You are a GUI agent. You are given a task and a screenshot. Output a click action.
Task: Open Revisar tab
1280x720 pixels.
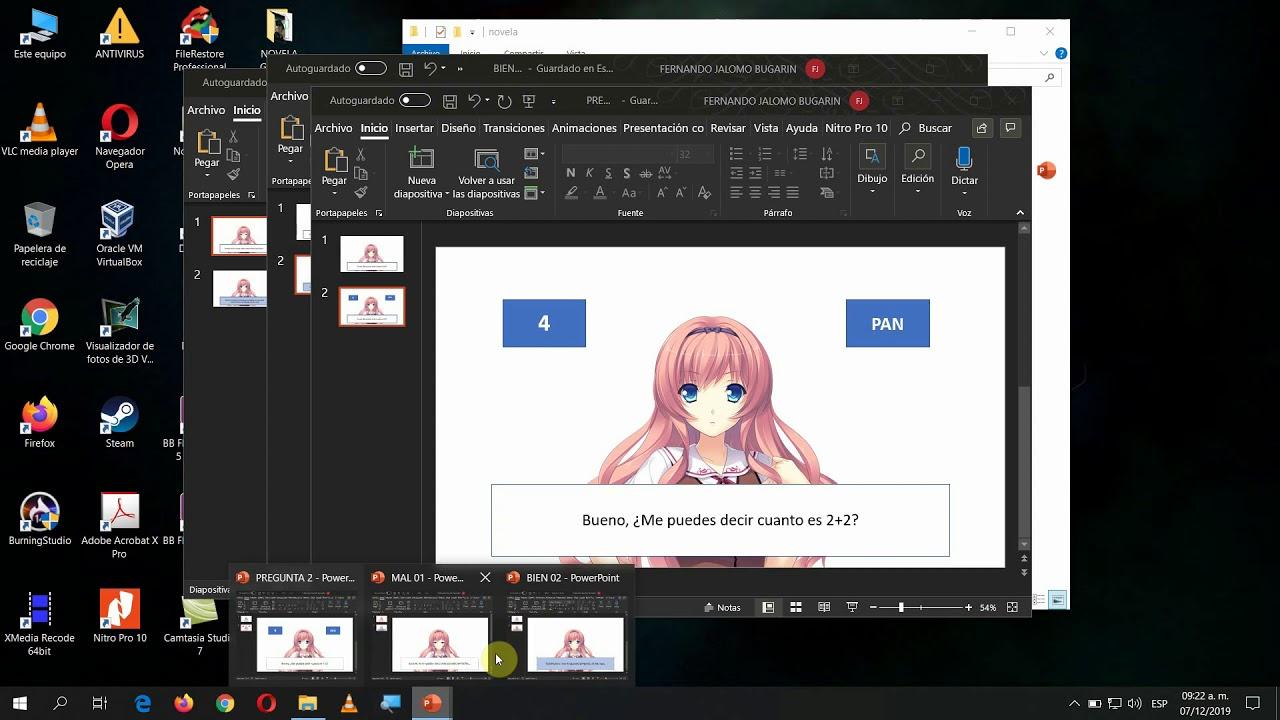[x=728, y=128]
